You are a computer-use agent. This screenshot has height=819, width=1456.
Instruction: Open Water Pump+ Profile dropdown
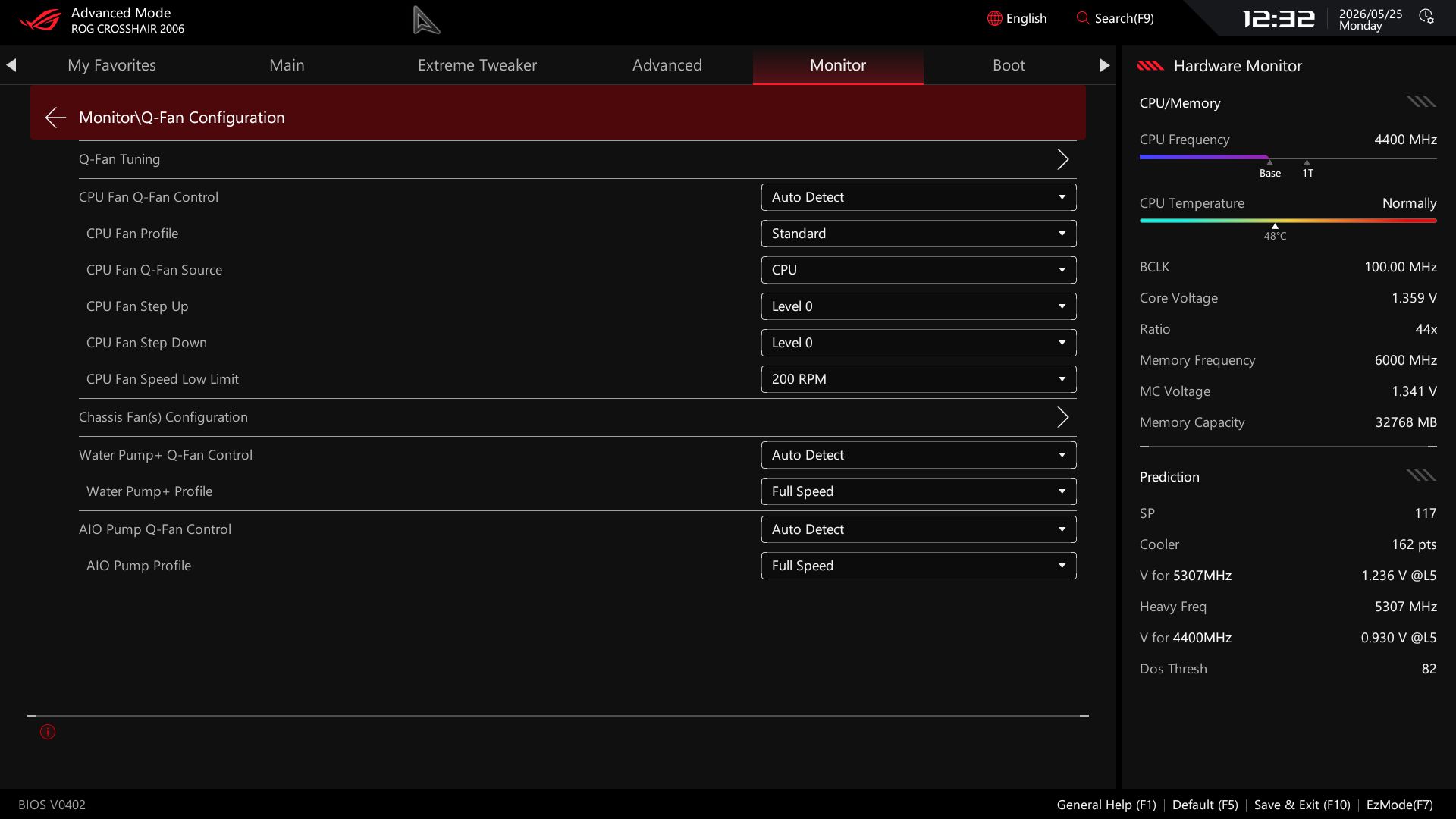coord(918,491)
